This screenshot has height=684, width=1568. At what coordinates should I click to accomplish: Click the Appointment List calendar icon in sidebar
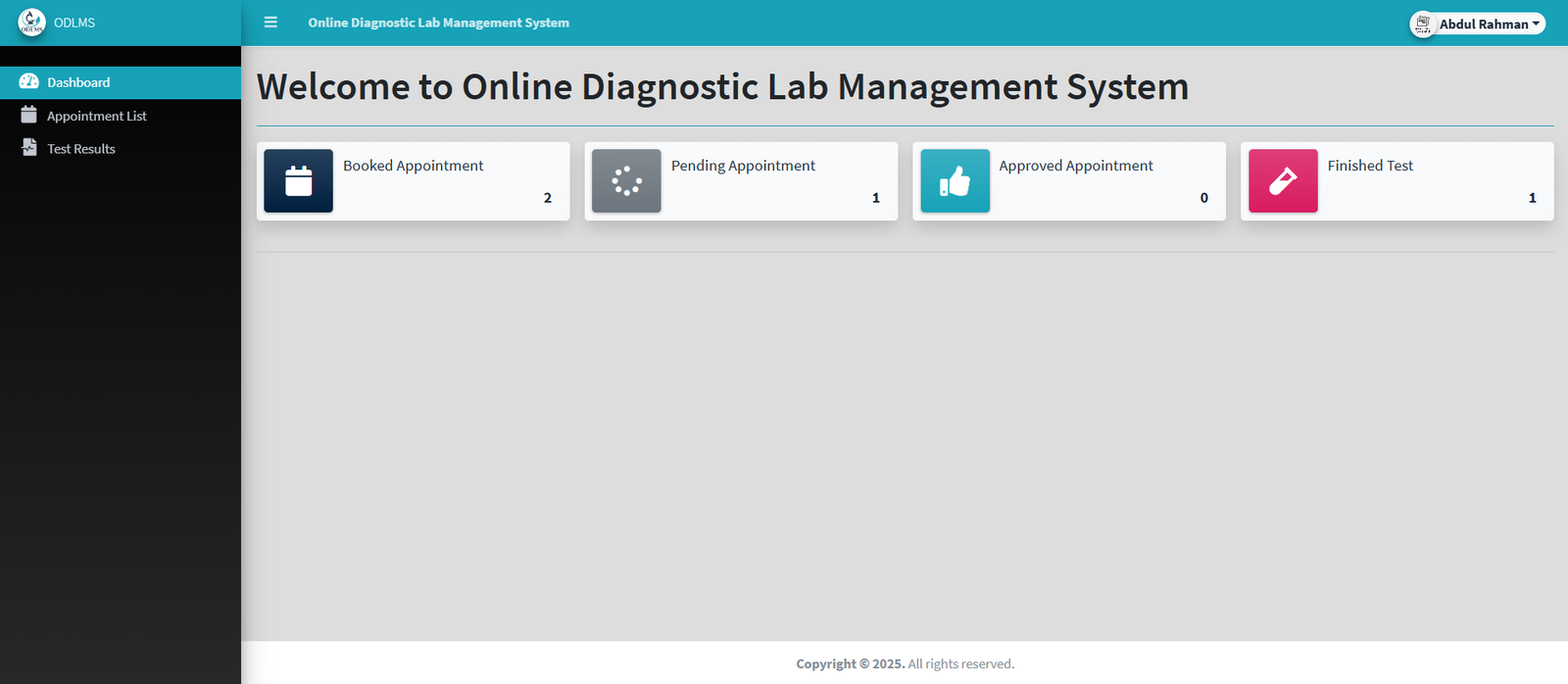28,116
